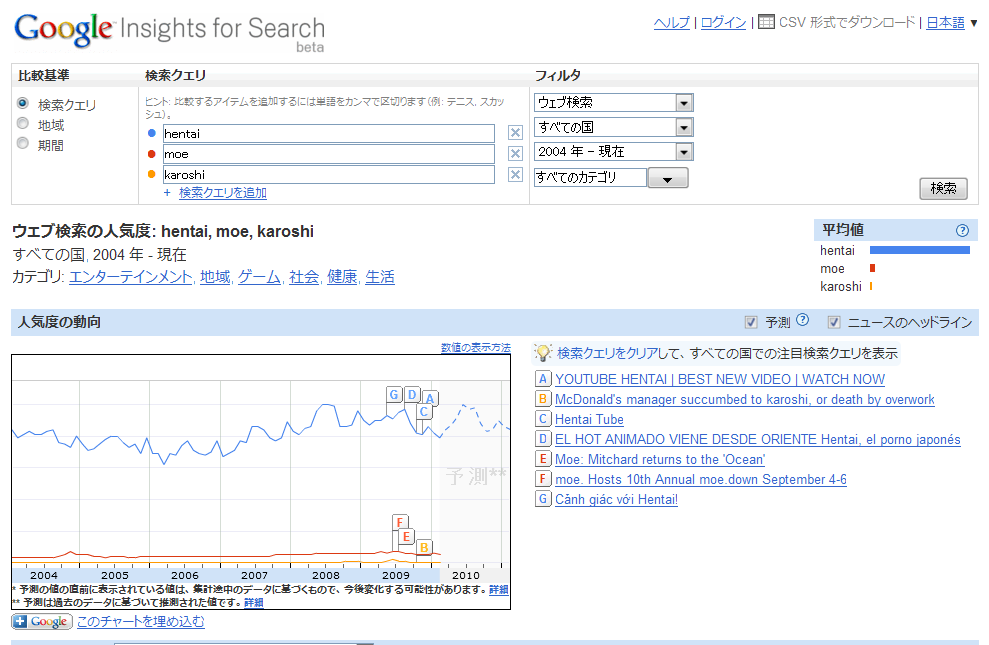Remove the moe query with its X icon
The height and width of the screenshot is (645, 989).
515,153
